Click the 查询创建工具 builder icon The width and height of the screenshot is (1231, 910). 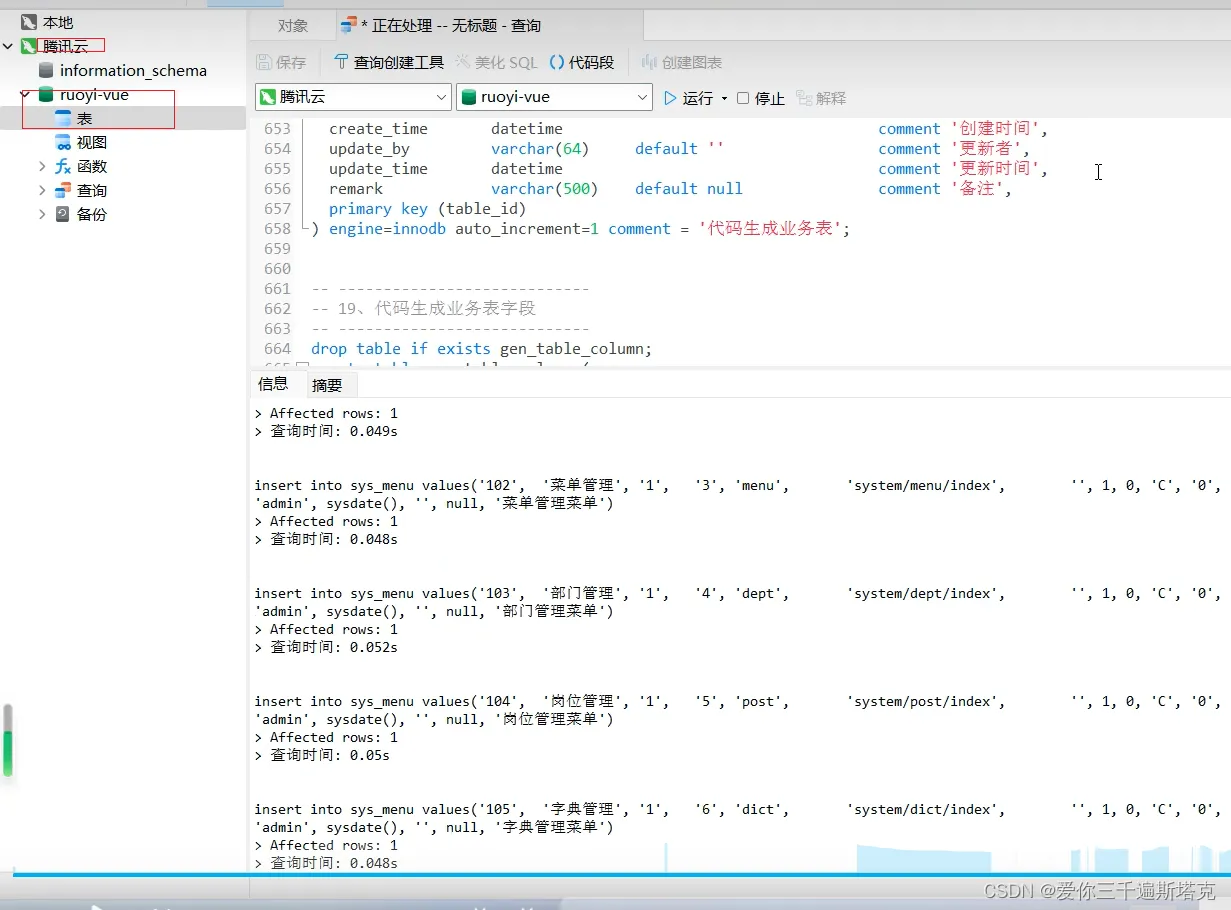pos(341,62)
